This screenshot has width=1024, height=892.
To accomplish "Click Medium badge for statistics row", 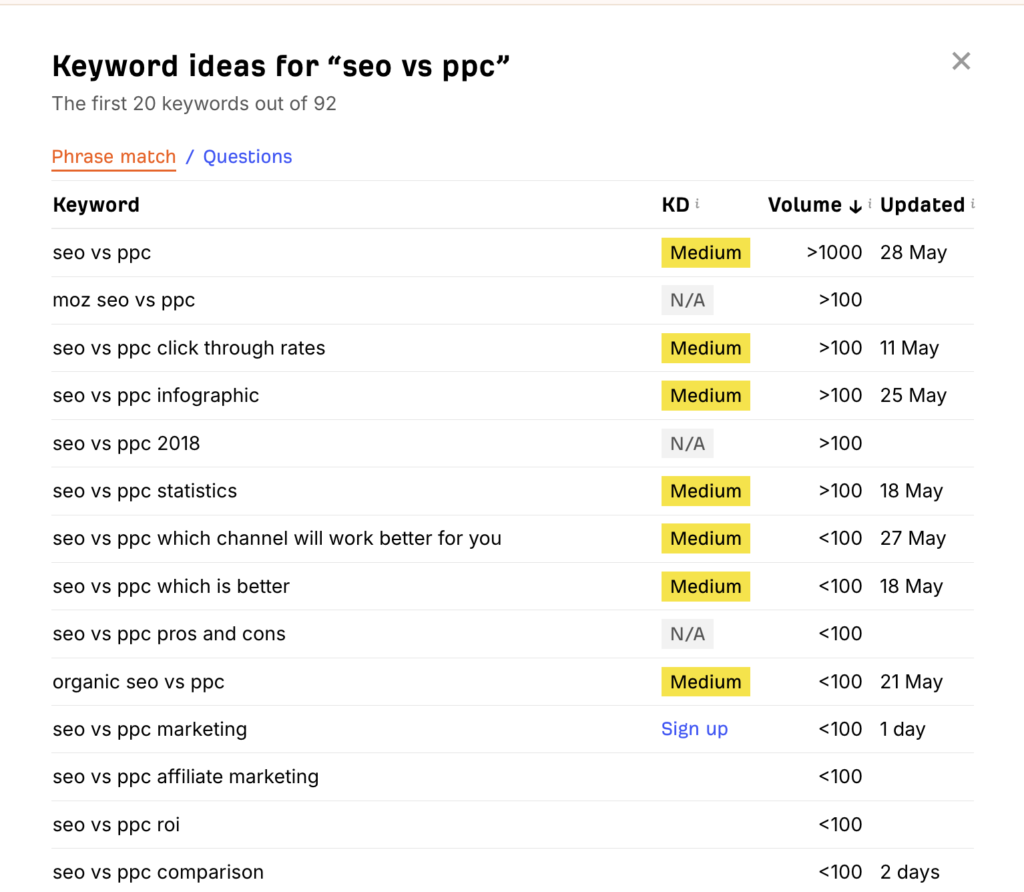I will (x=705, y=491).
